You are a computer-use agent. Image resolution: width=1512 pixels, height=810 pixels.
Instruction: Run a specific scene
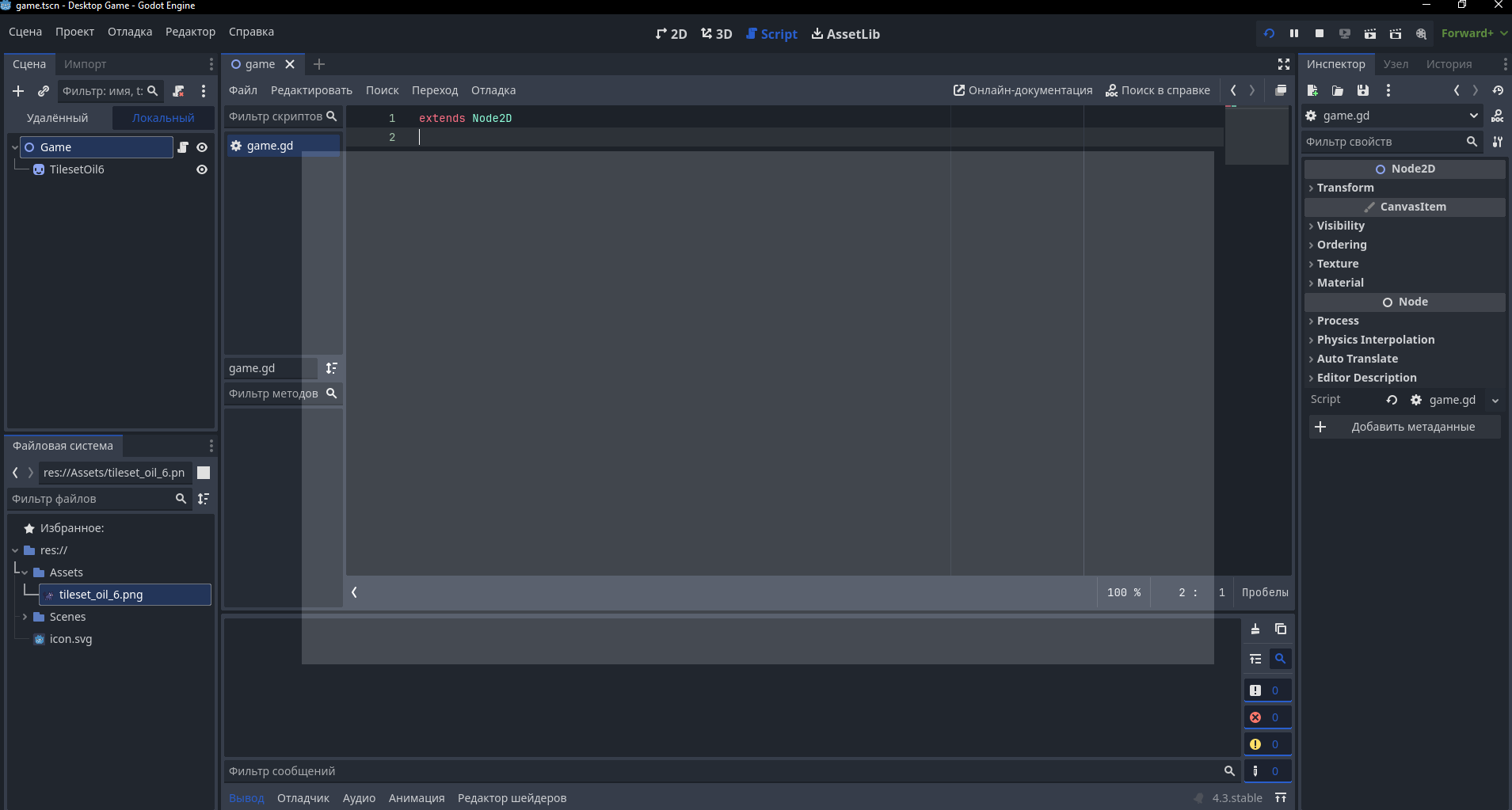1396,33
